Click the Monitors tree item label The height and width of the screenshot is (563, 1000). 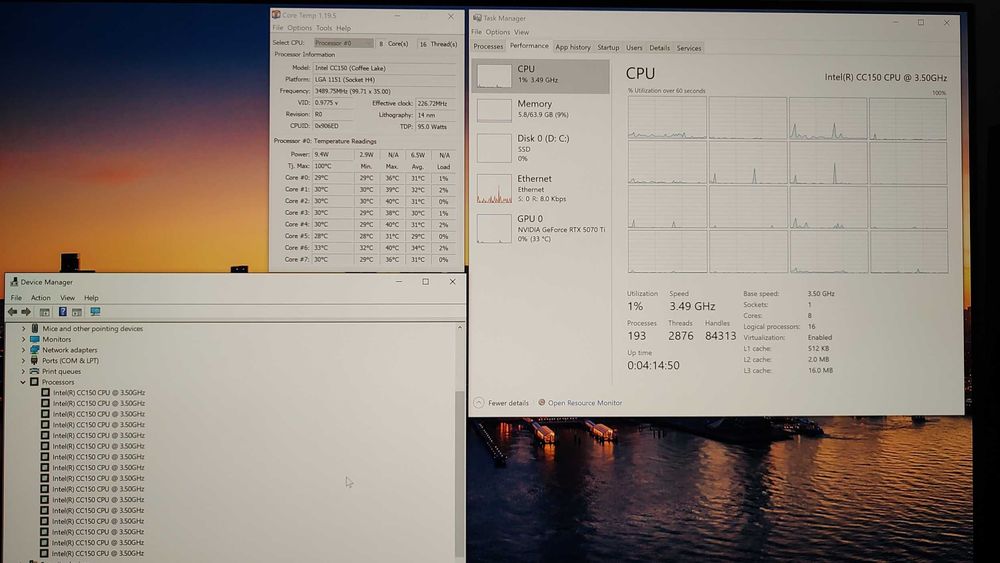click(56, 339)
